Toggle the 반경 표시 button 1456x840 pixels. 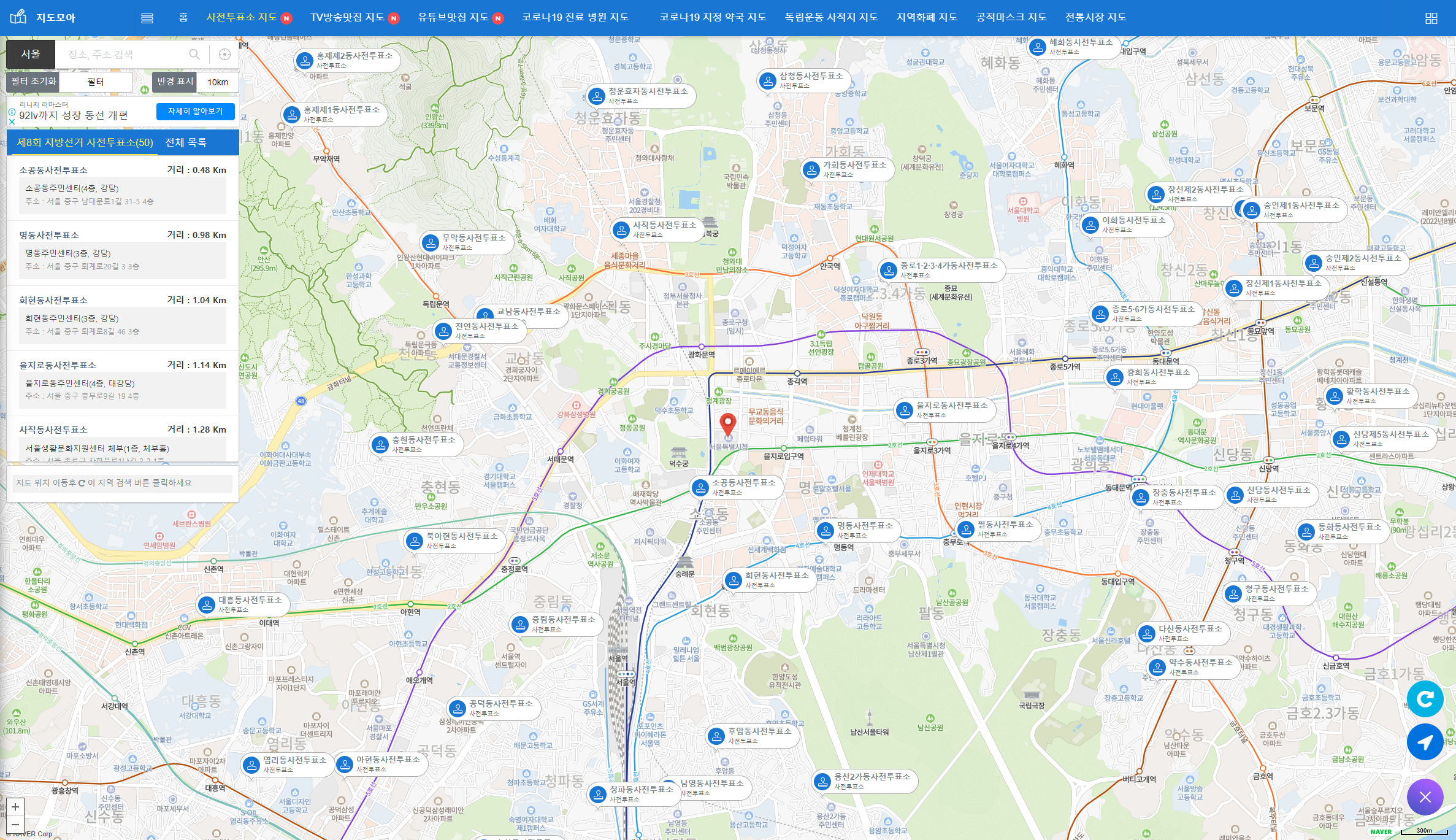point(174,82)
